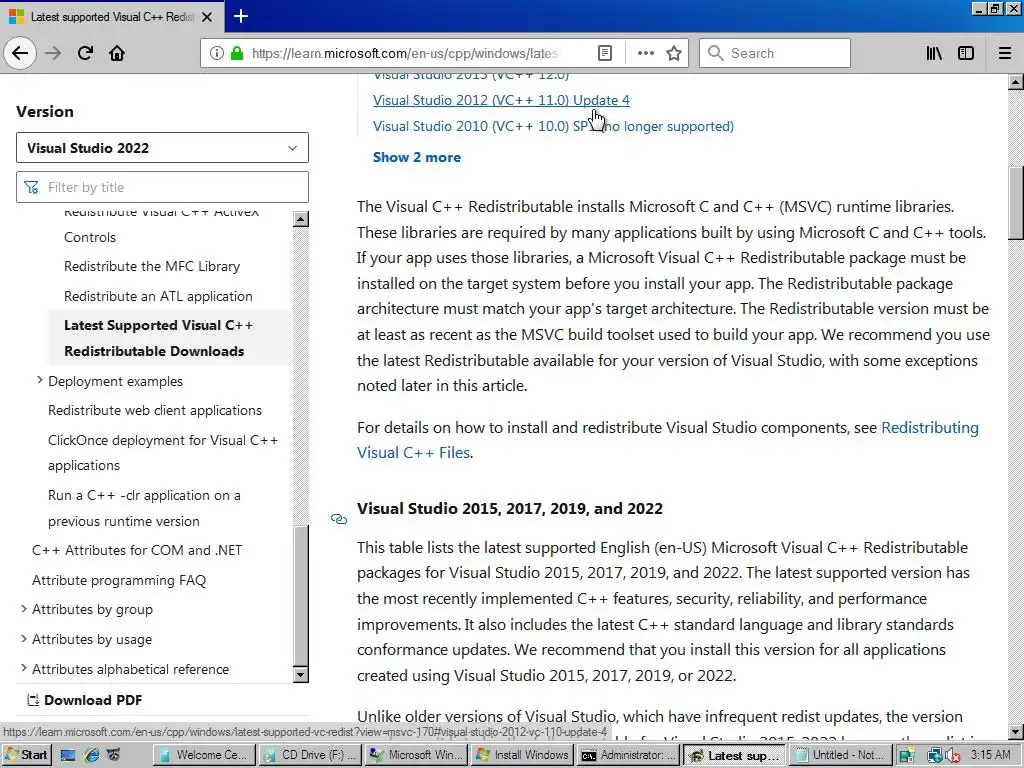Viewport: 1024px width, 768px height.
Task: Click the main page vertical scrollbar thumb
Action: pos(1016,203)
